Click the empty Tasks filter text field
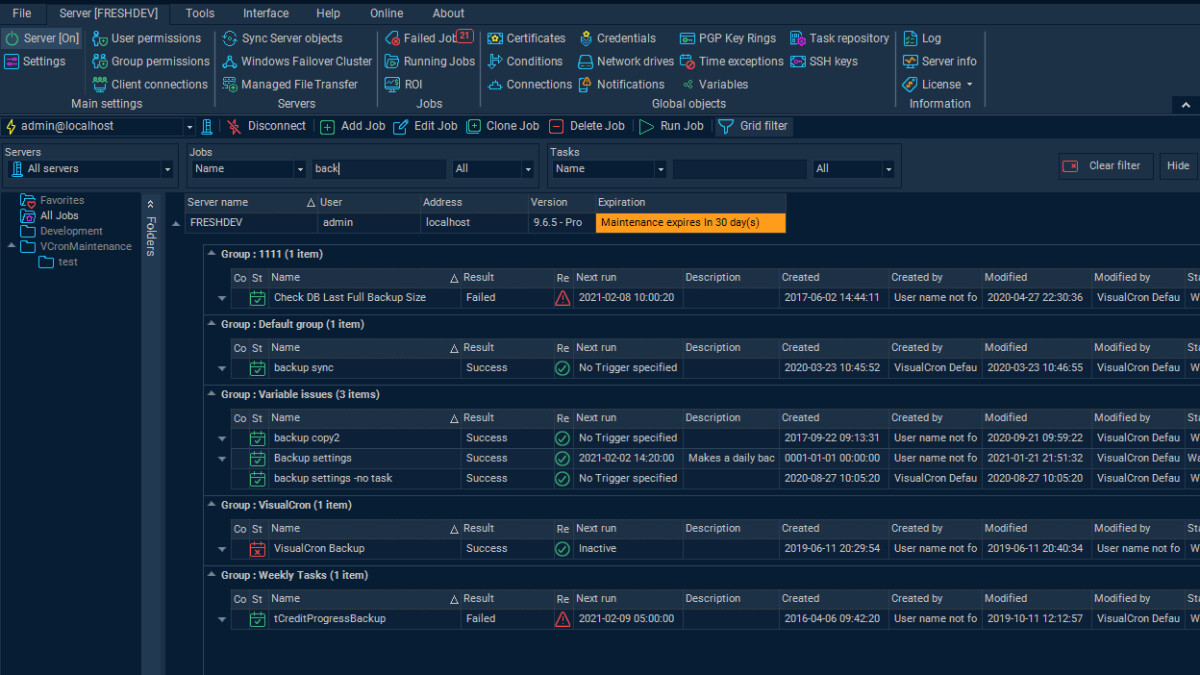Viewport: 1200px width, 675px height. 739,169
